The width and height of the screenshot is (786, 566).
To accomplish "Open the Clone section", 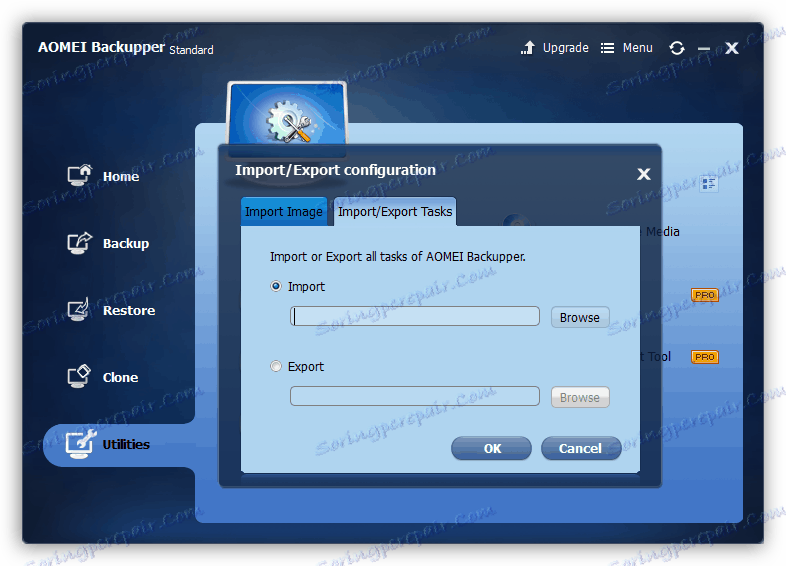I will (x=120, y=378).
